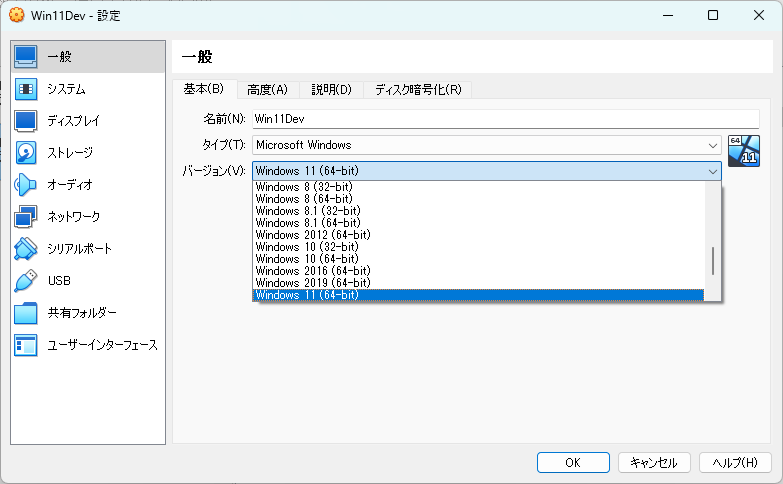Open the オーディオ settings category label
Screen dimensions: 783x484
[x=70, y=185]
